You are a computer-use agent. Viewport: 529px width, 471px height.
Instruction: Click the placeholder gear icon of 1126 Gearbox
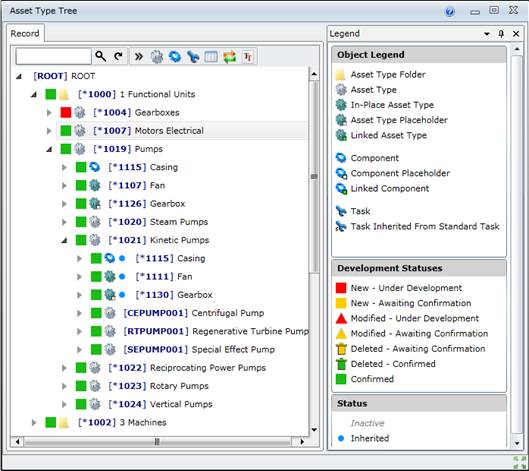[x=95, y=203]
